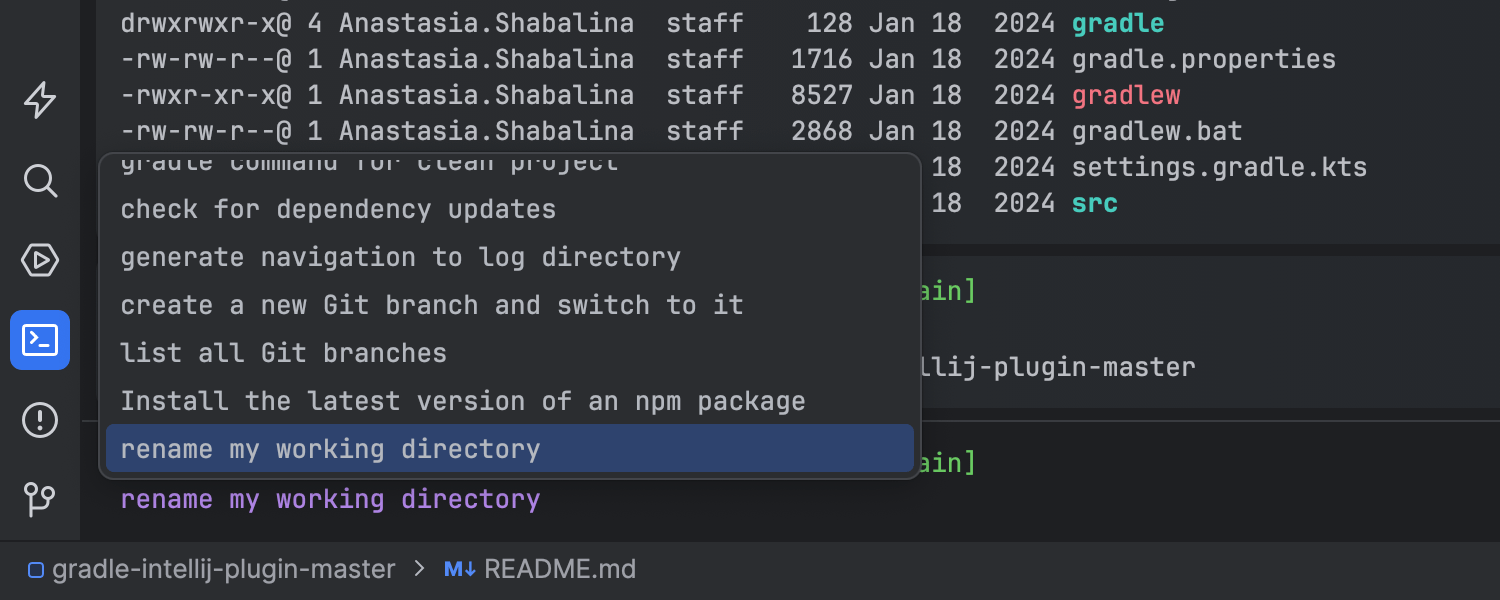Click the lightning bolt icon in the sidebar
Viewport: 1500px width, 600px height.
[x=40, y=100]
